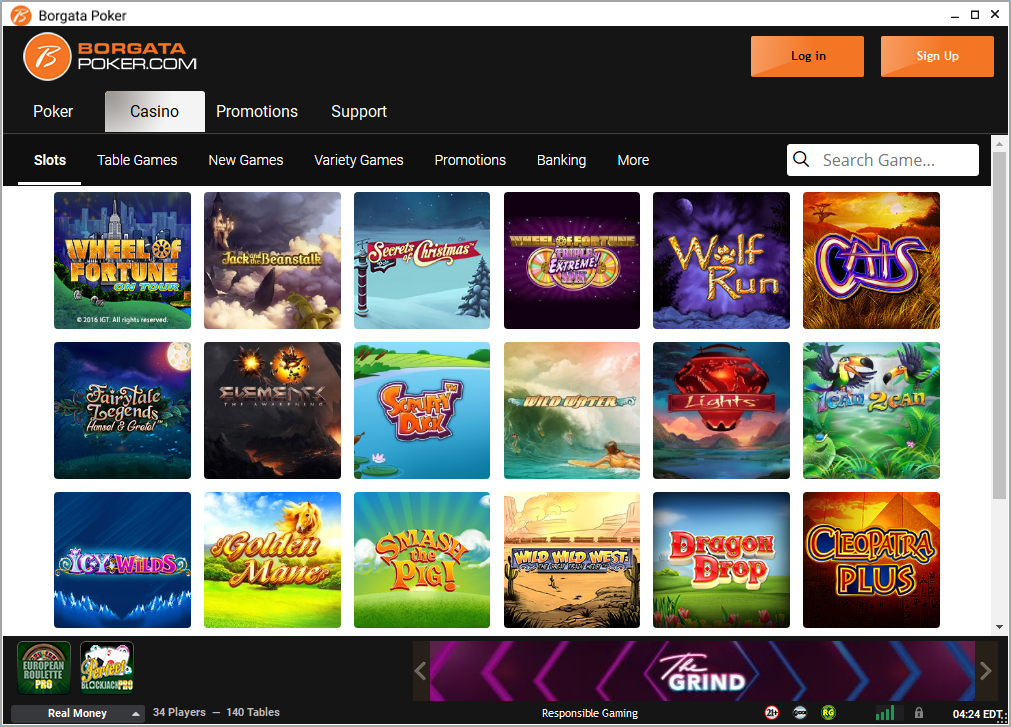This screenshot has height=727, width=1011.
Task: Check the connection signal strength bars
Action: (x=885, y=712)
